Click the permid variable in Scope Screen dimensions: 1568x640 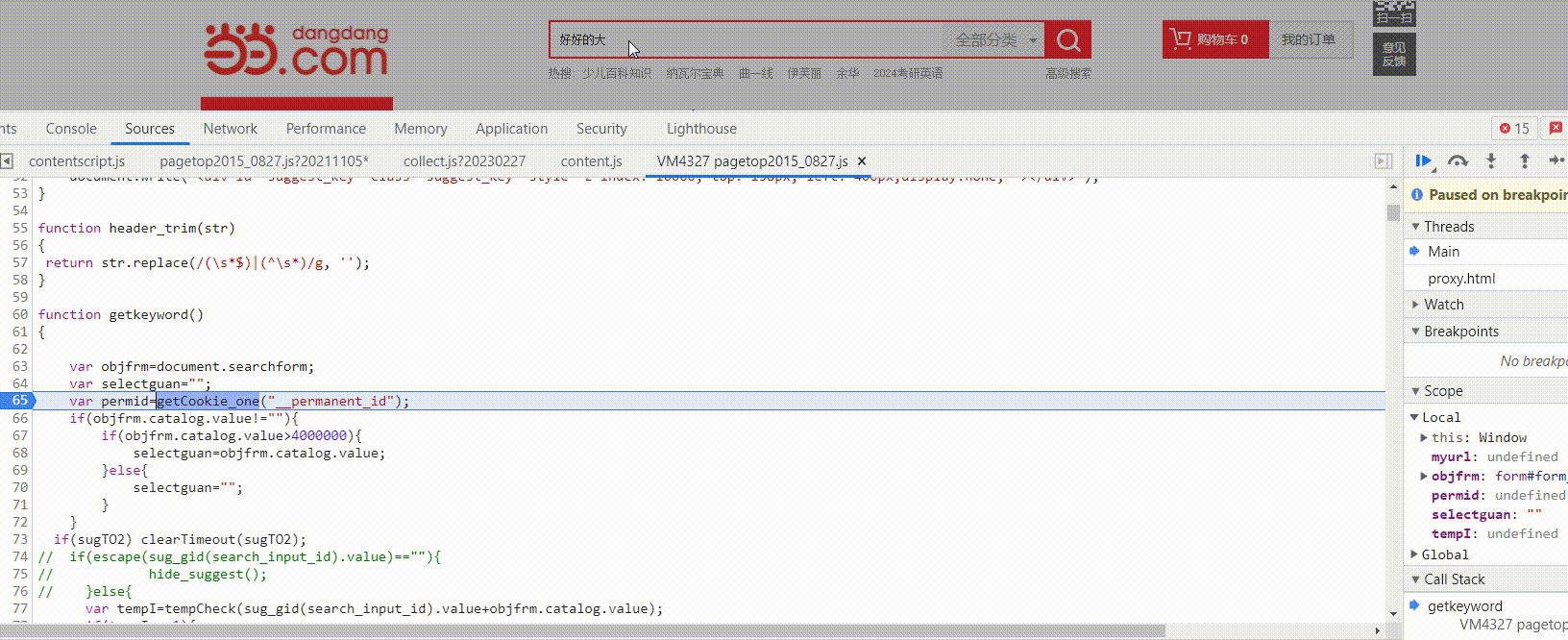coord(1455,495)
